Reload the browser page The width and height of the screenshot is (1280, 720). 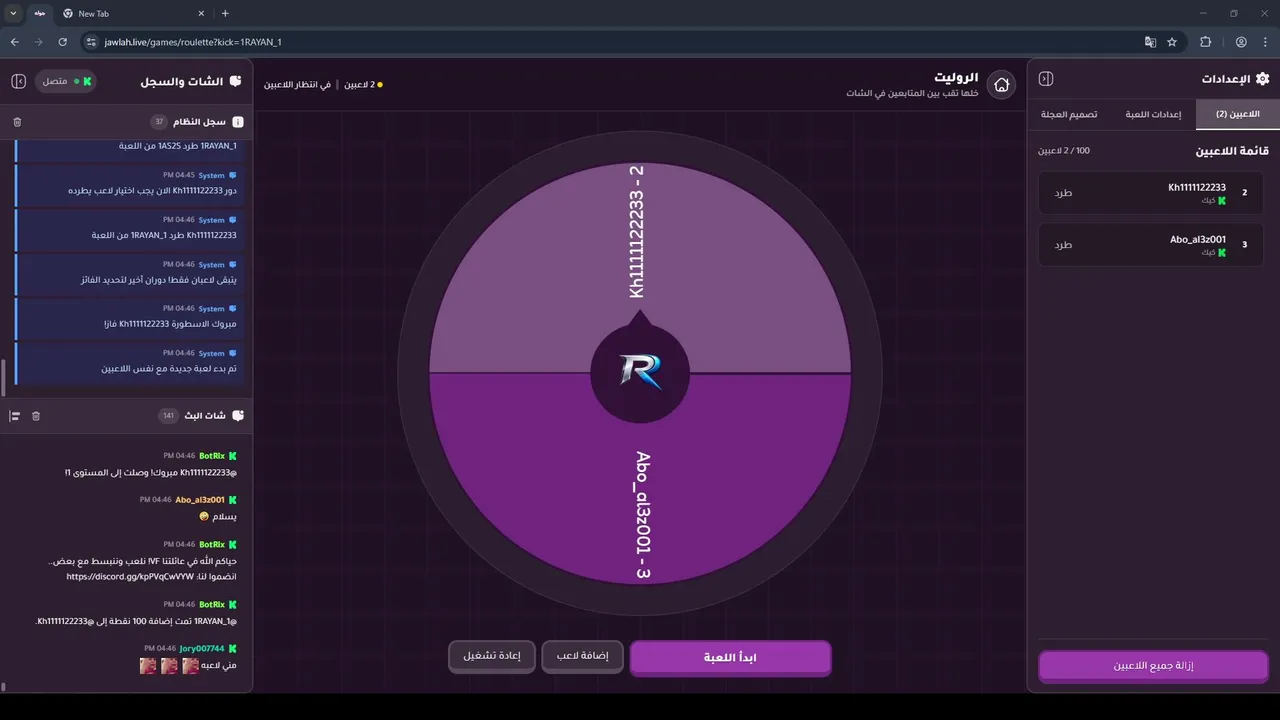point(62,42)
